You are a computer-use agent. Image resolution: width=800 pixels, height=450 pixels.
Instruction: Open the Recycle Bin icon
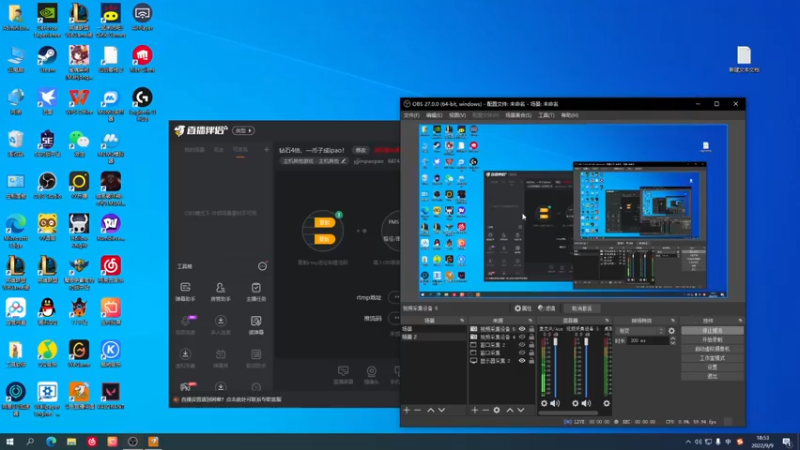click(15, 141)
